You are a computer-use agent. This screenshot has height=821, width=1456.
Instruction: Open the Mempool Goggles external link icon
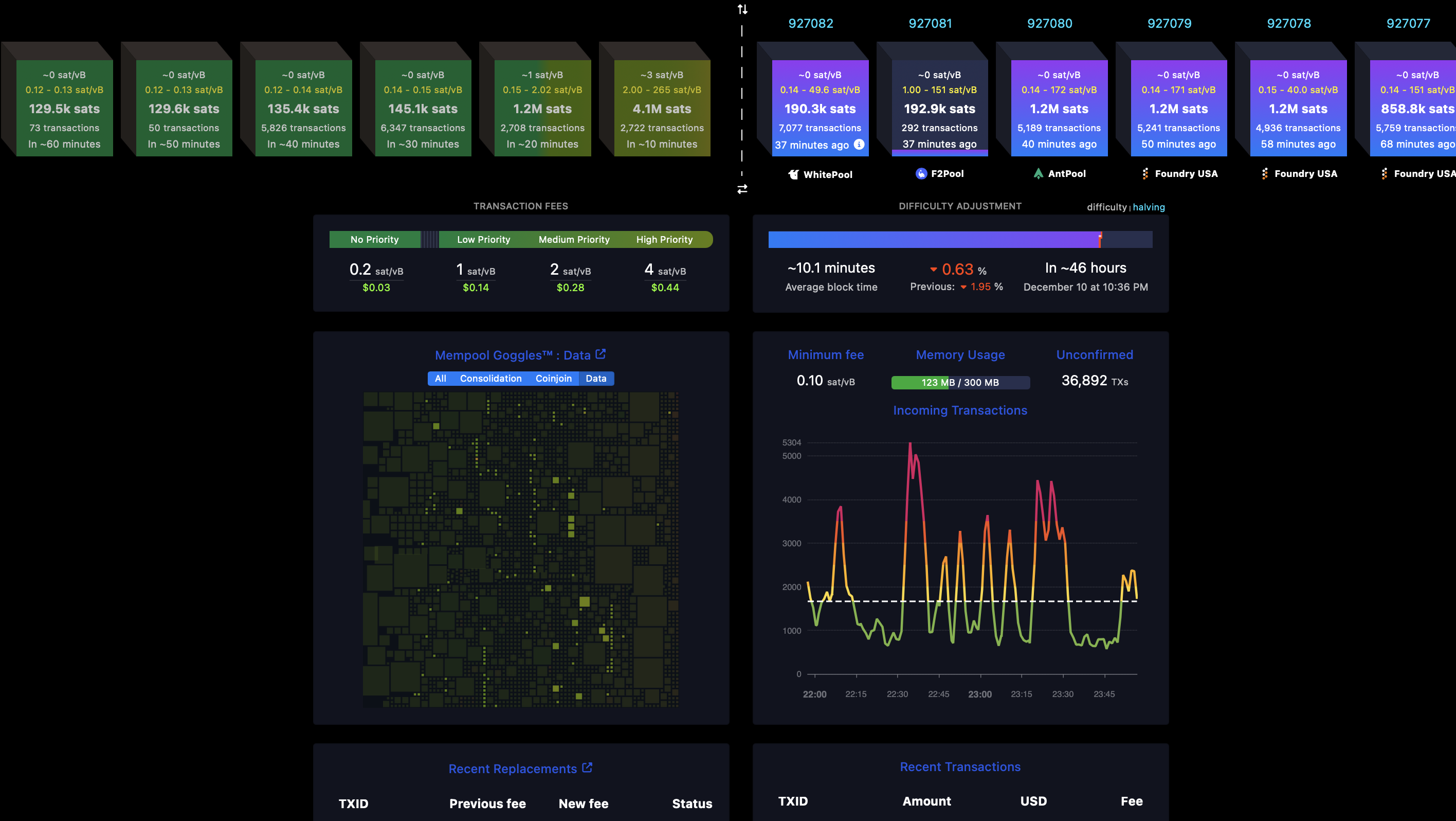pyautogui.click(x=601, y=354)
